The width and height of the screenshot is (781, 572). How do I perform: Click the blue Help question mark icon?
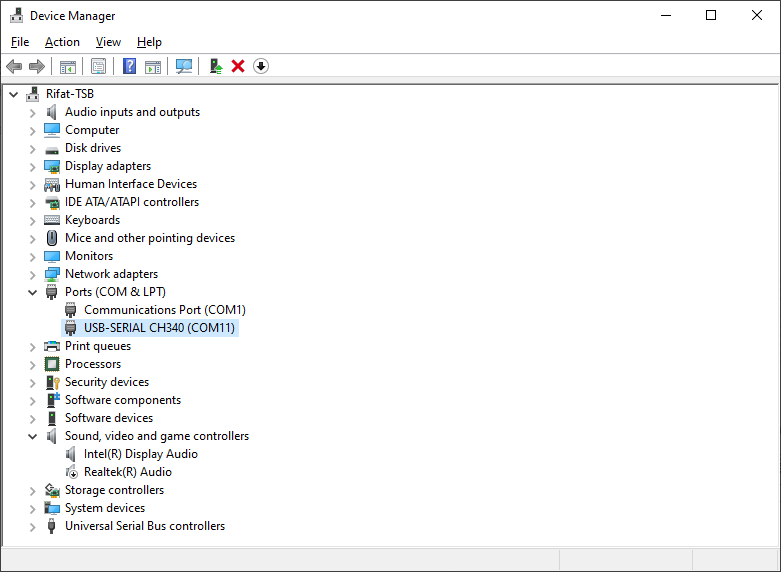[x=129, y=66]
